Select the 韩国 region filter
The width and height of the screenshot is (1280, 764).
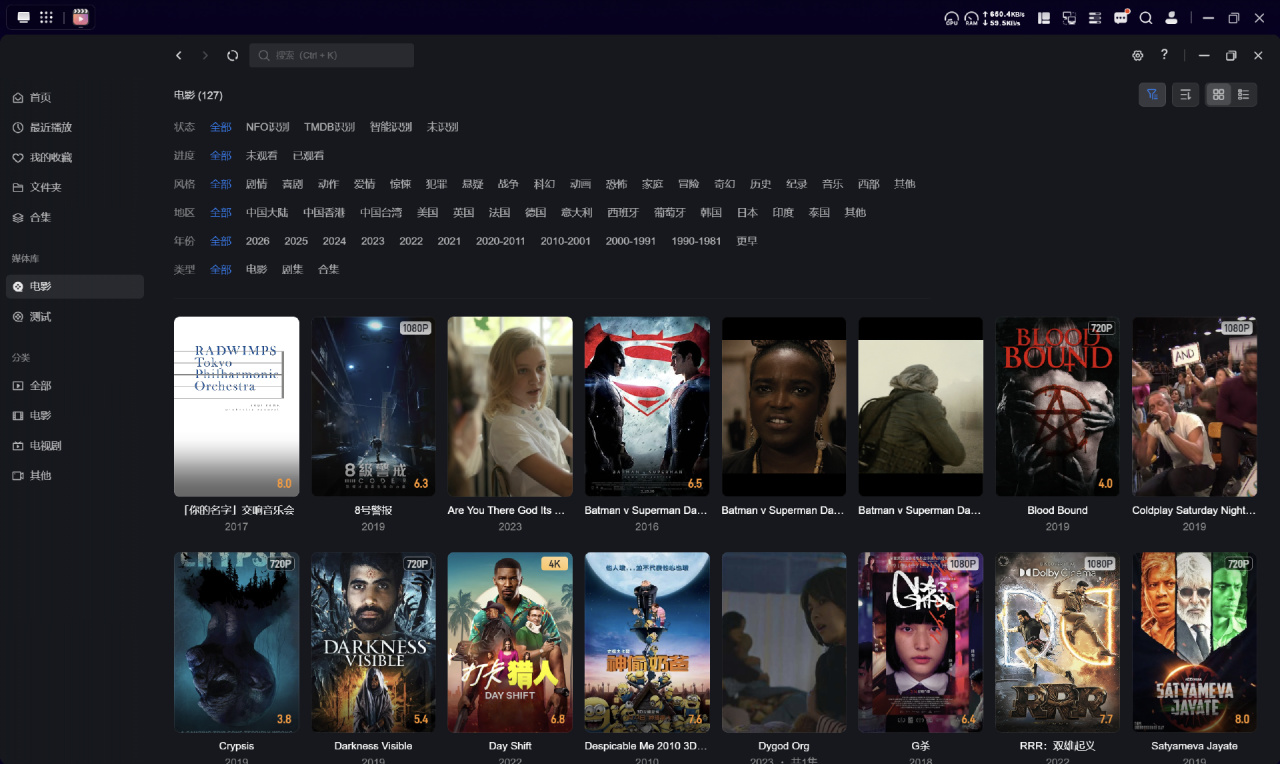[x=711, y=213]
